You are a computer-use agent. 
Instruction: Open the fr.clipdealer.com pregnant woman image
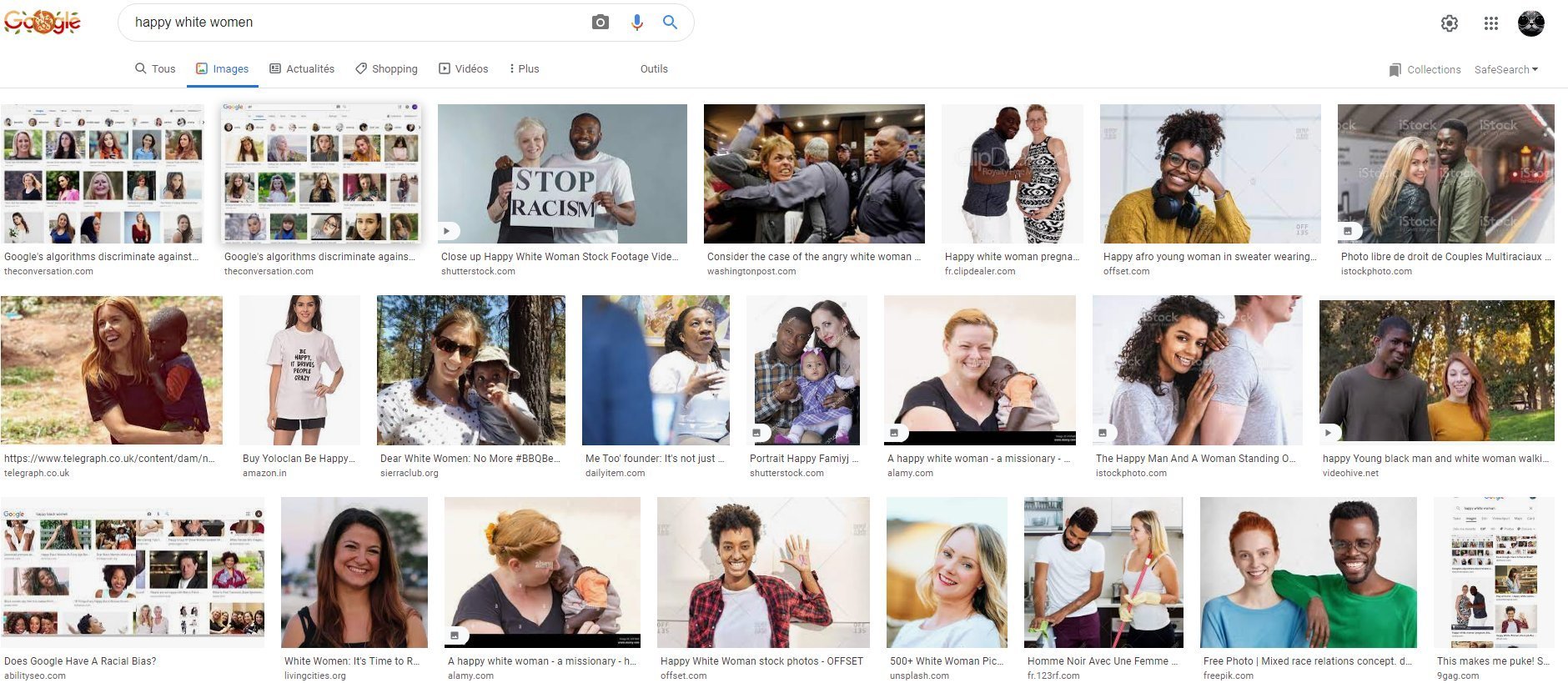1013,173
